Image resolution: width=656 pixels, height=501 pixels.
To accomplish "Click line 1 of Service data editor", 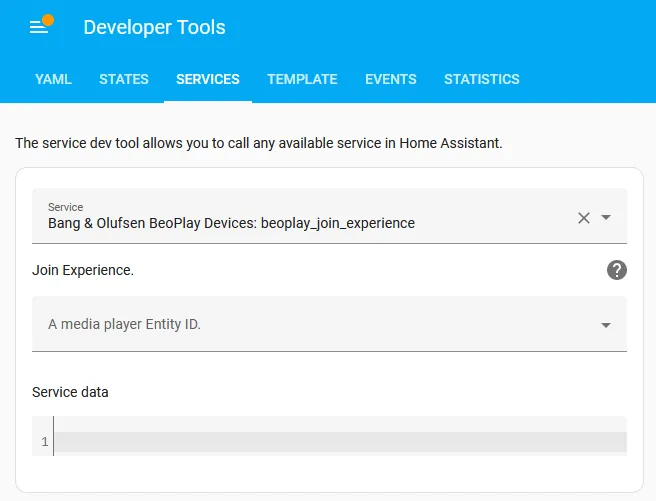I will (x=340, y=442).
